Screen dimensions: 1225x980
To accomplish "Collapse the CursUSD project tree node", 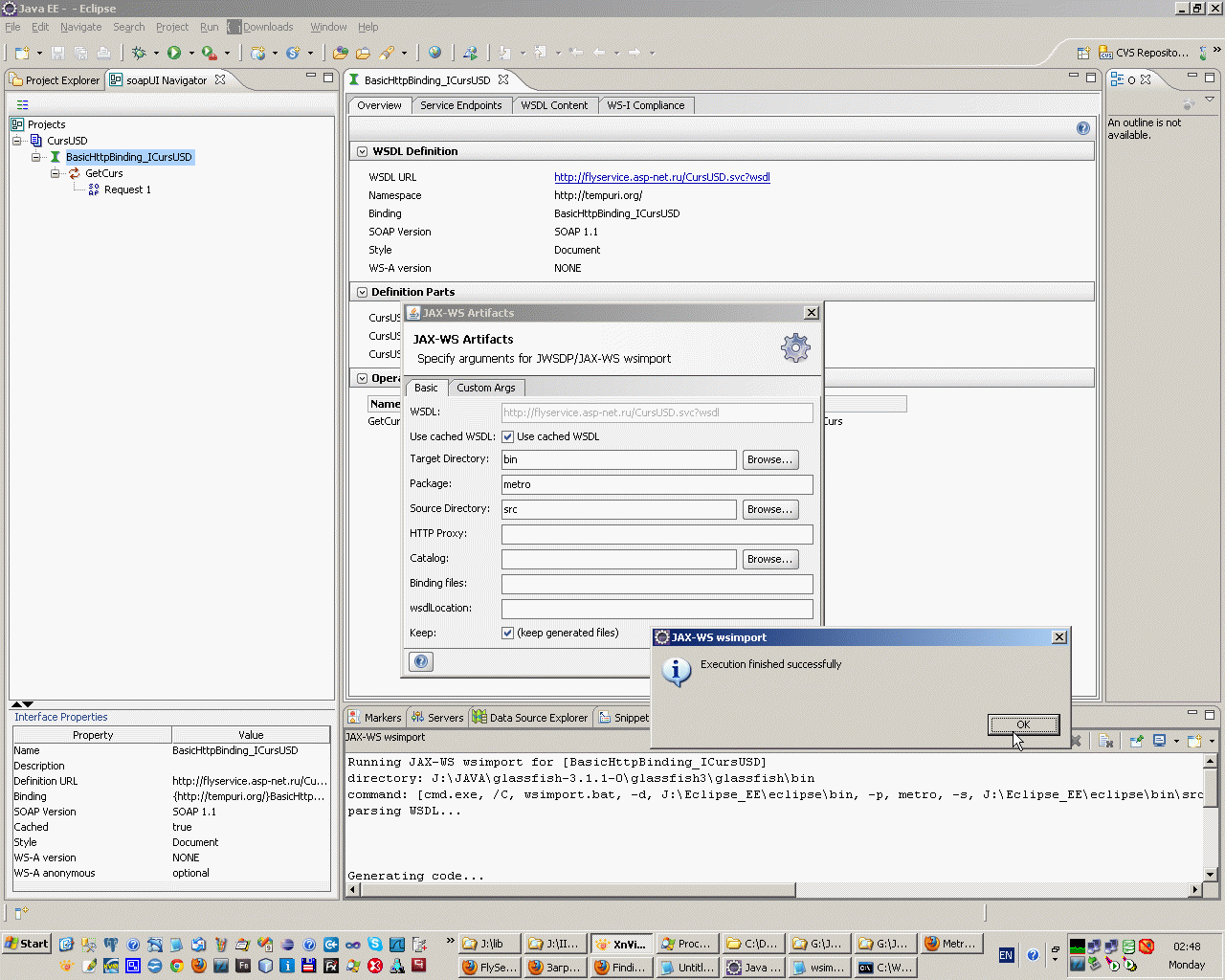I will pyautogui.click(x=17, y=141).
